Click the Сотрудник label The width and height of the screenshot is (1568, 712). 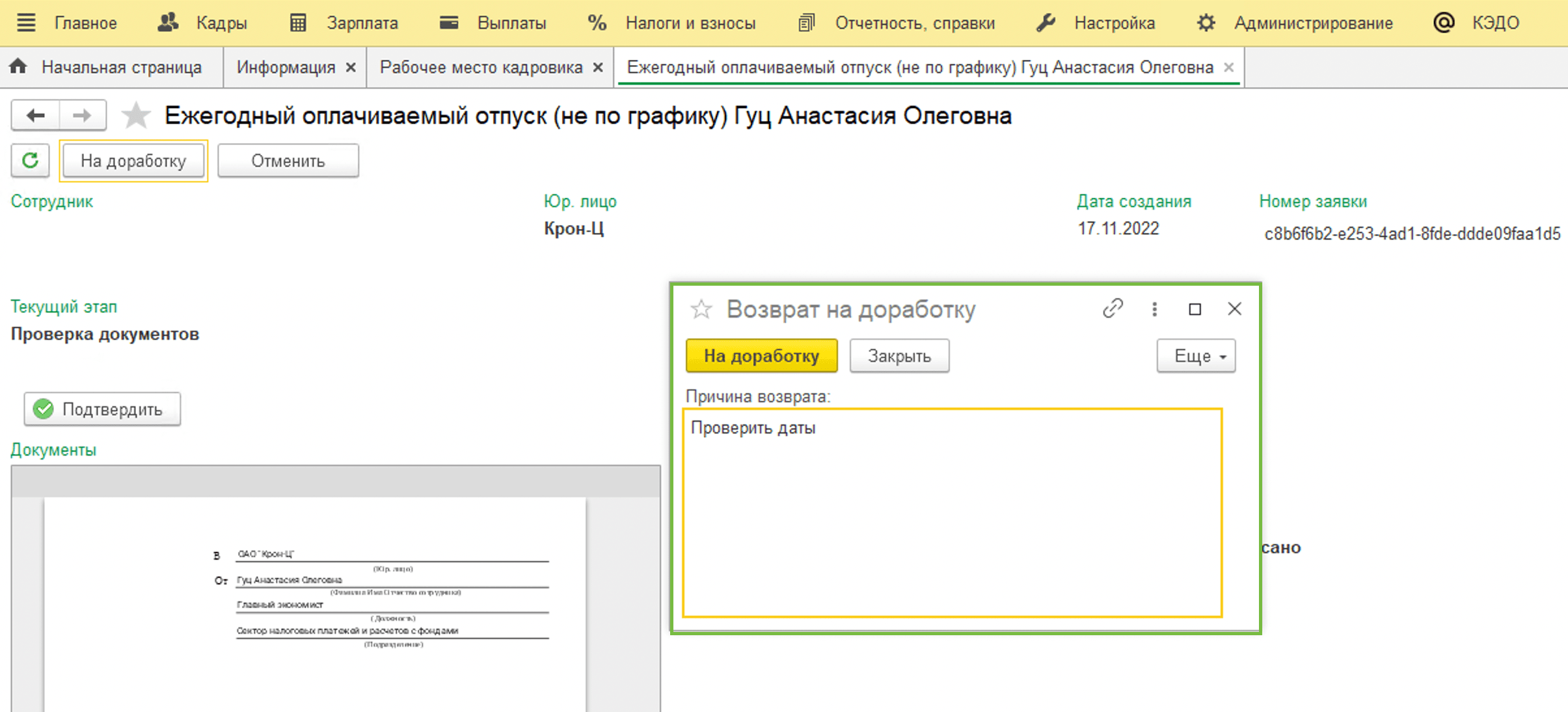tap(52, 202)
